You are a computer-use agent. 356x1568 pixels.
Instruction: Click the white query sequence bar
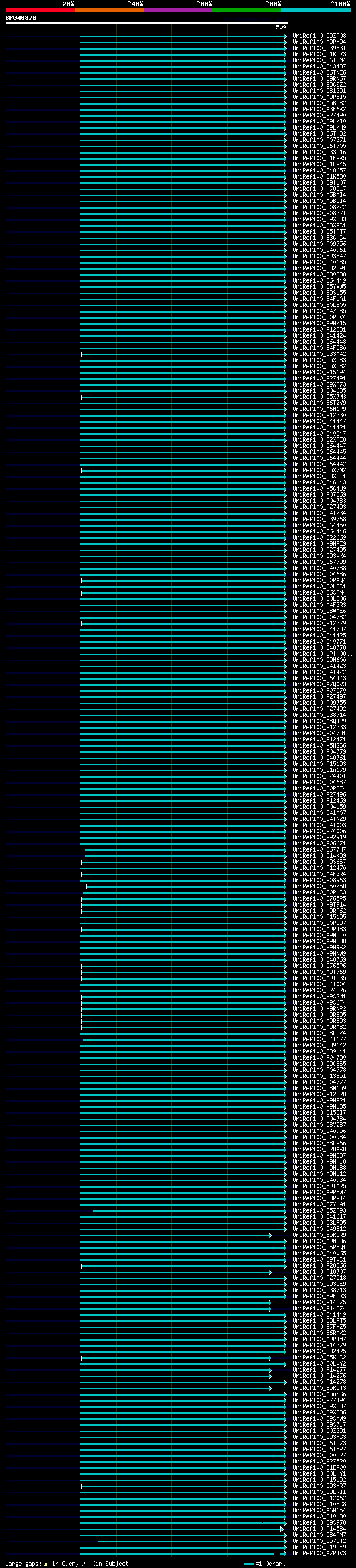click(x=147, y=22)
